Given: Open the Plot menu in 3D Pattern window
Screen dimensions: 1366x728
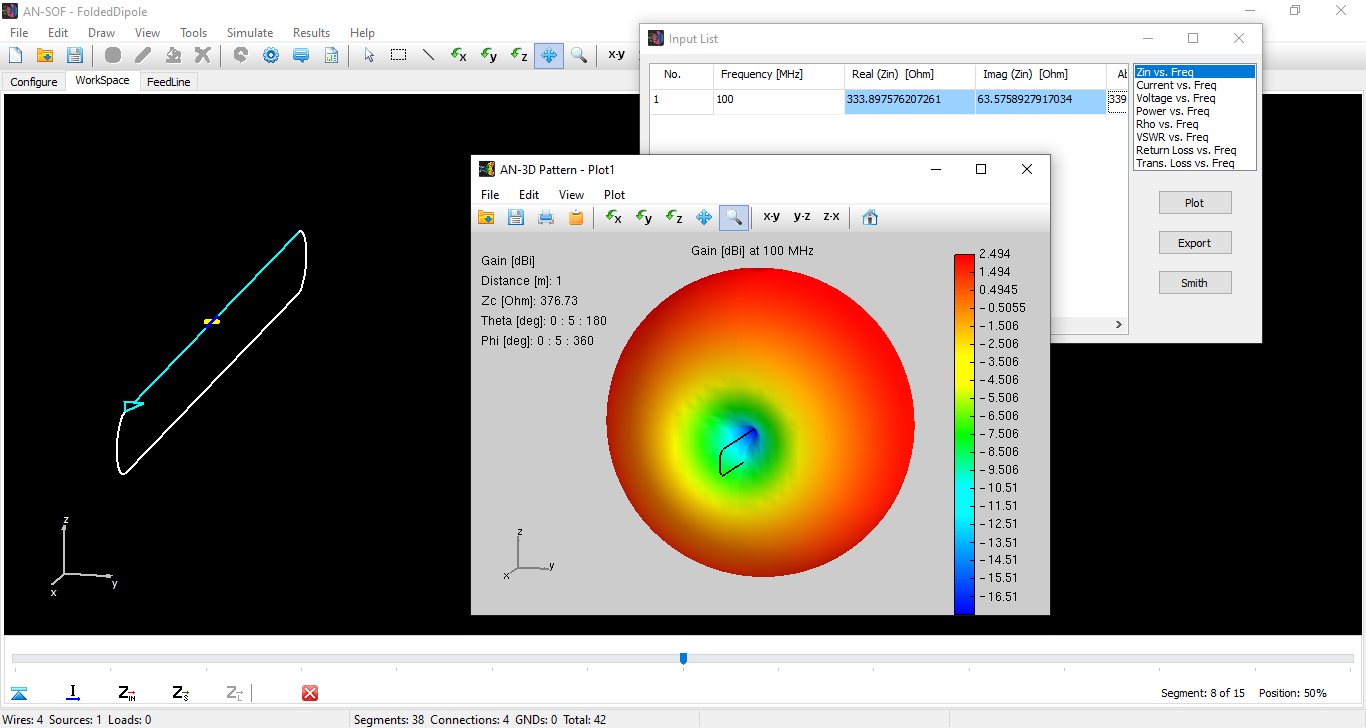Looking at the screenshot, I should pos(614,195).
